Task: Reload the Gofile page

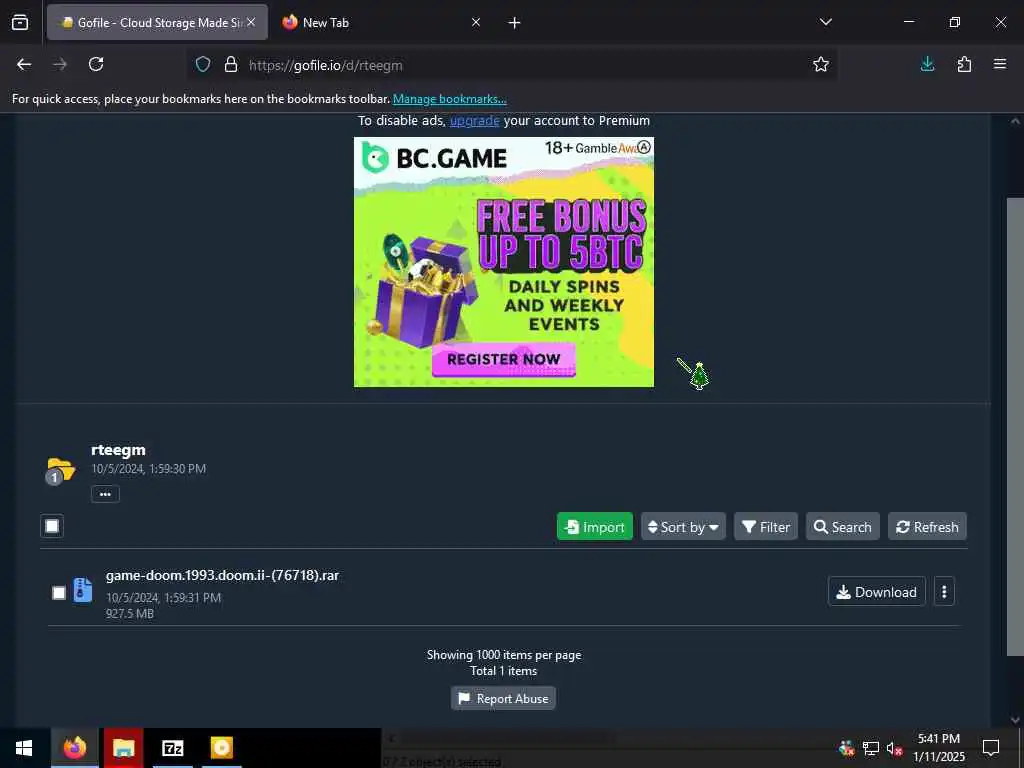Action: tap(96, 64)
